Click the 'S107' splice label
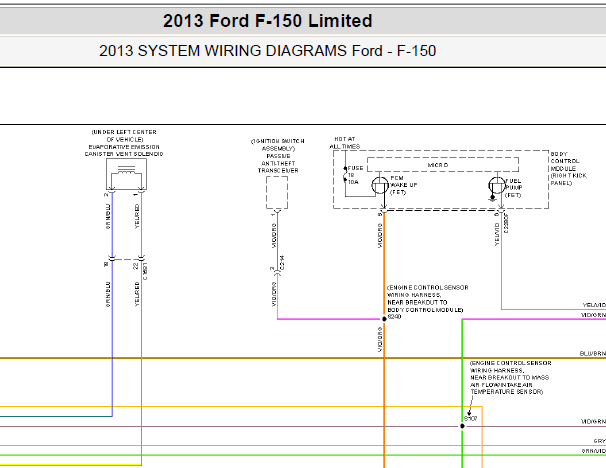The height and width of the screenshot is (468, 606). 470,419
